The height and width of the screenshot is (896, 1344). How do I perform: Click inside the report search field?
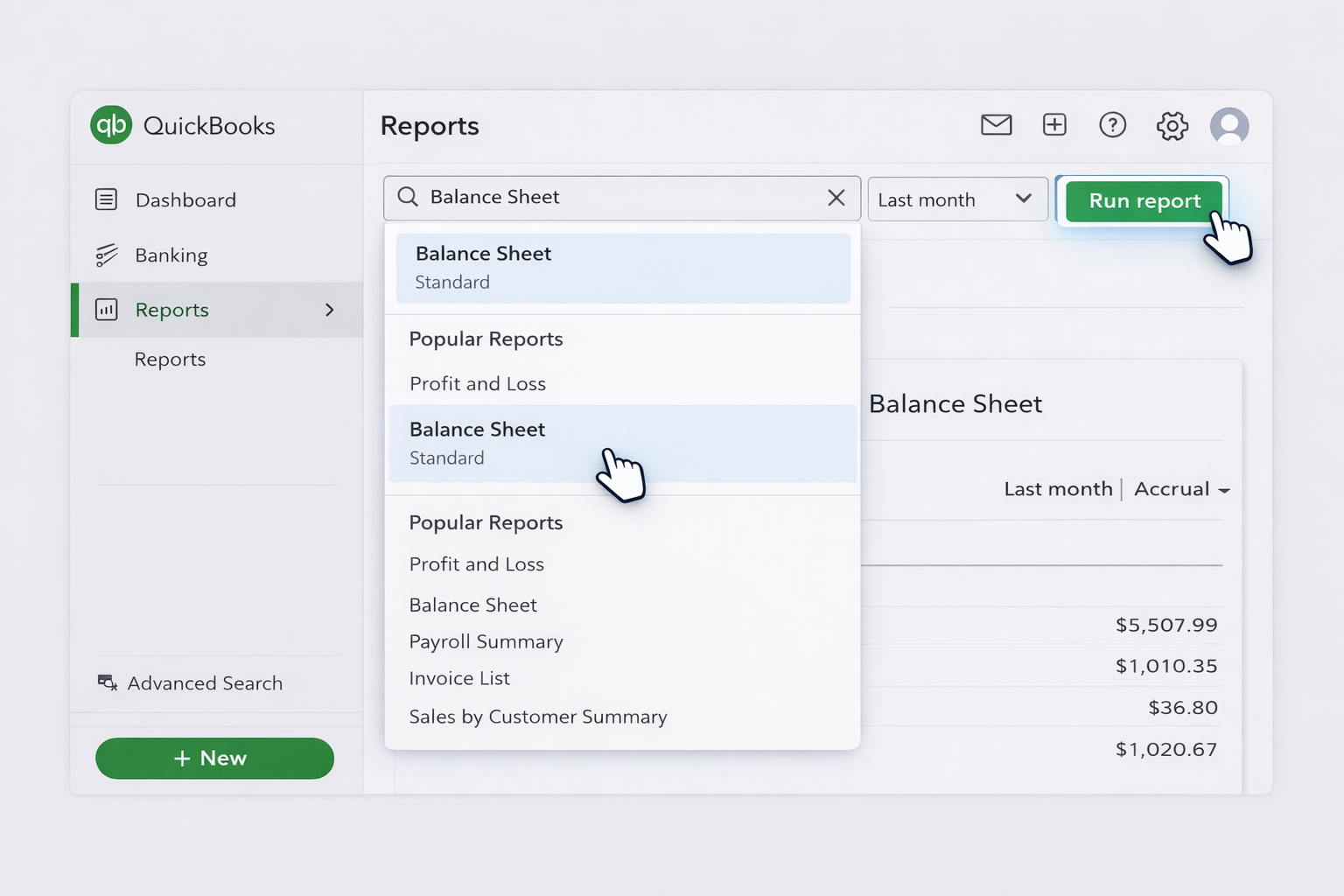coord(622,198)
